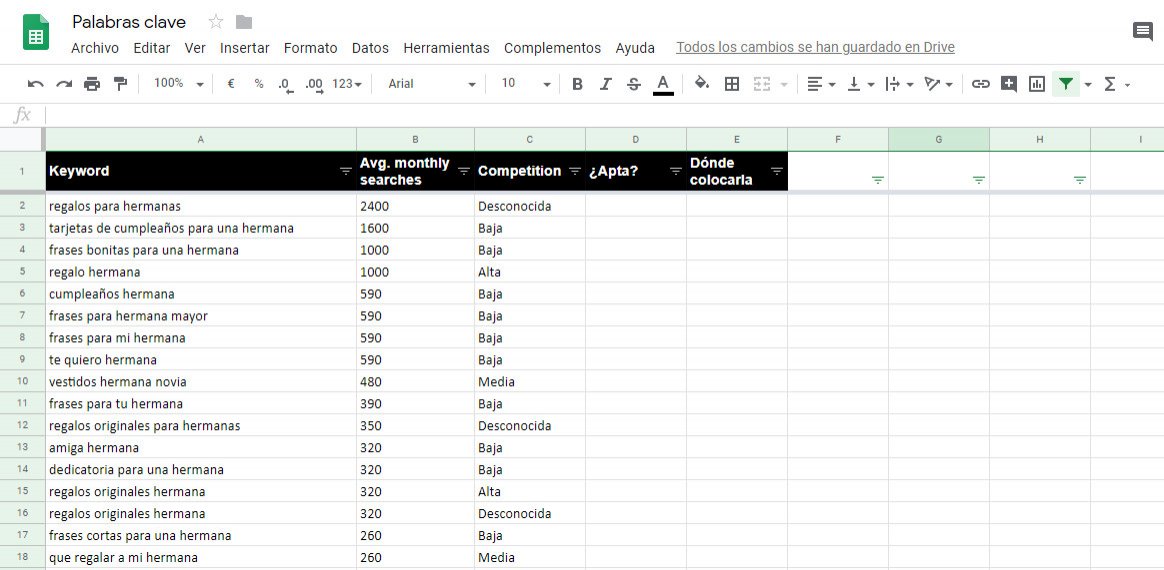Insert a chart

tap(1037, 84)
